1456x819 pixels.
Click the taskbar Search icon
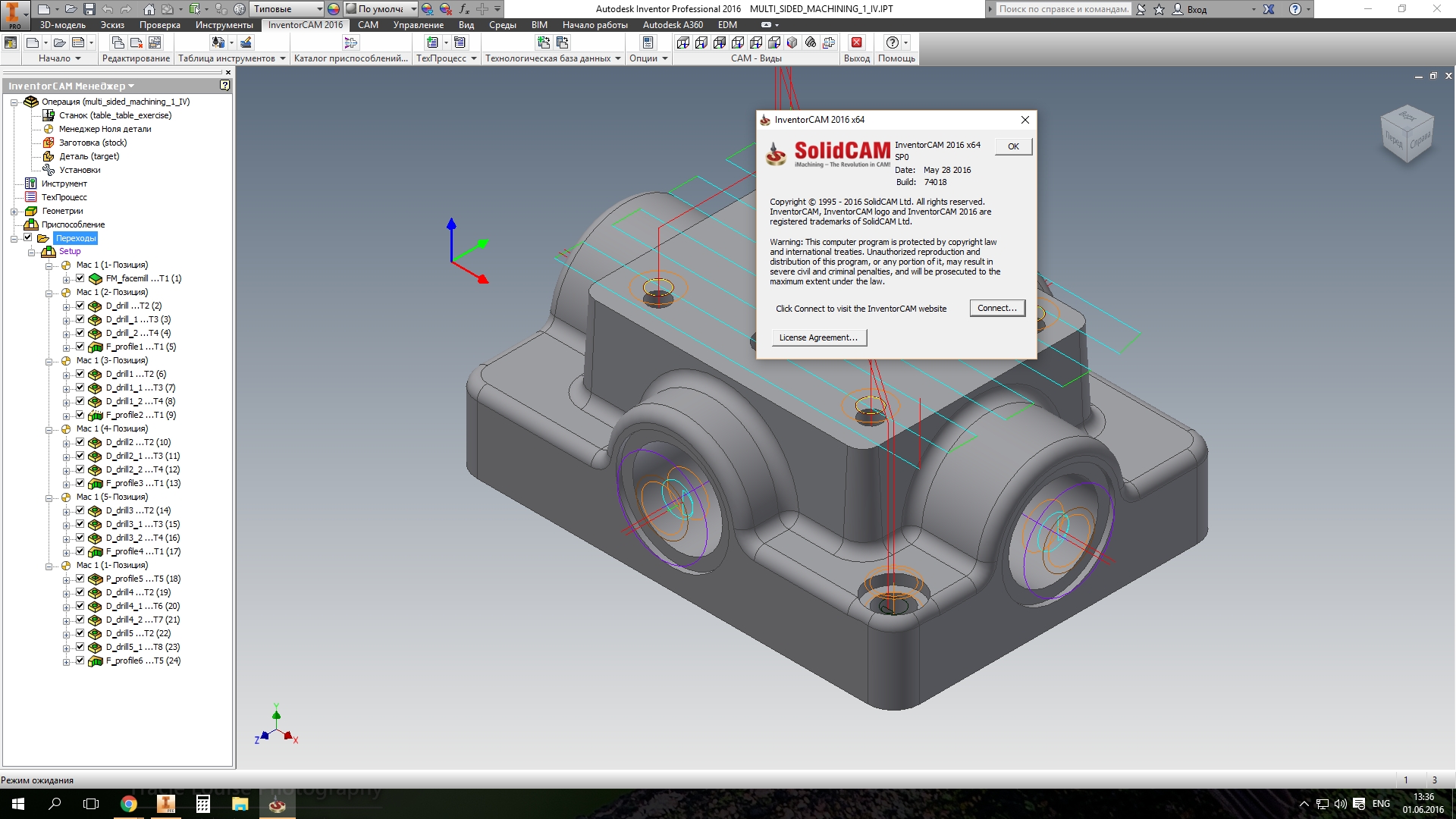coord(55,804)
